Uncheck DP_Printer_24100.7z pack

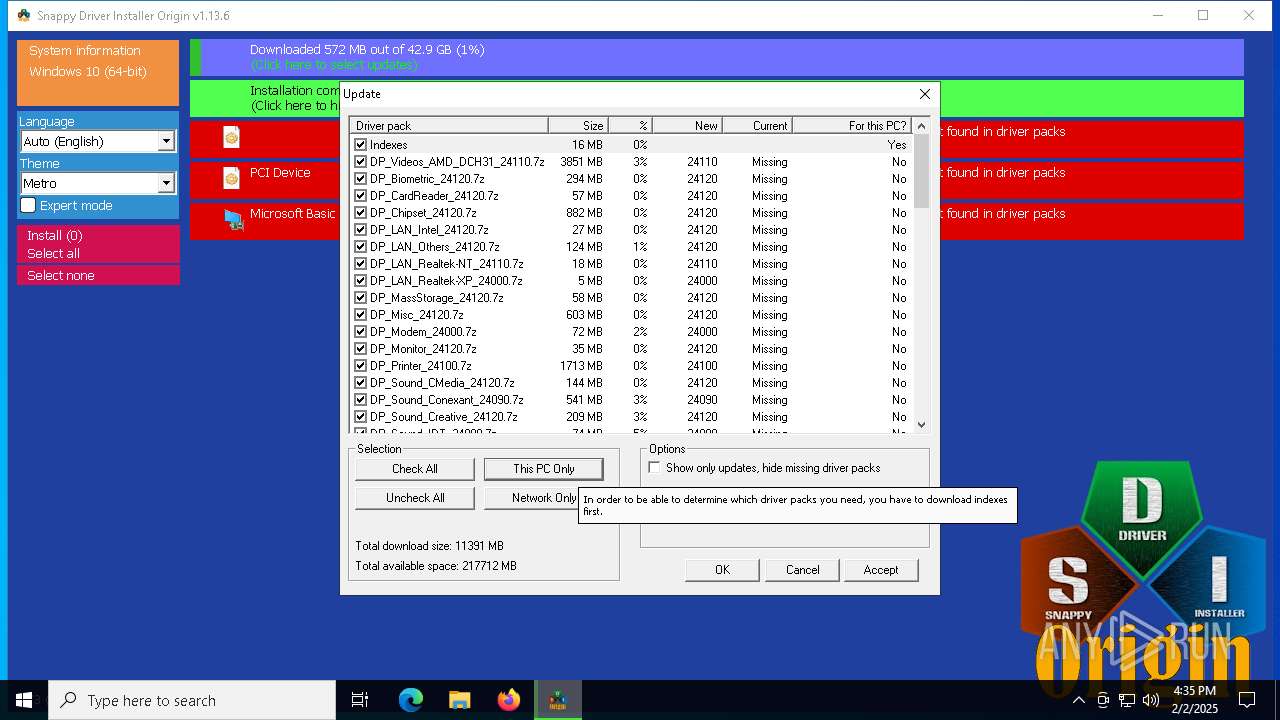[x=361, y=366]
